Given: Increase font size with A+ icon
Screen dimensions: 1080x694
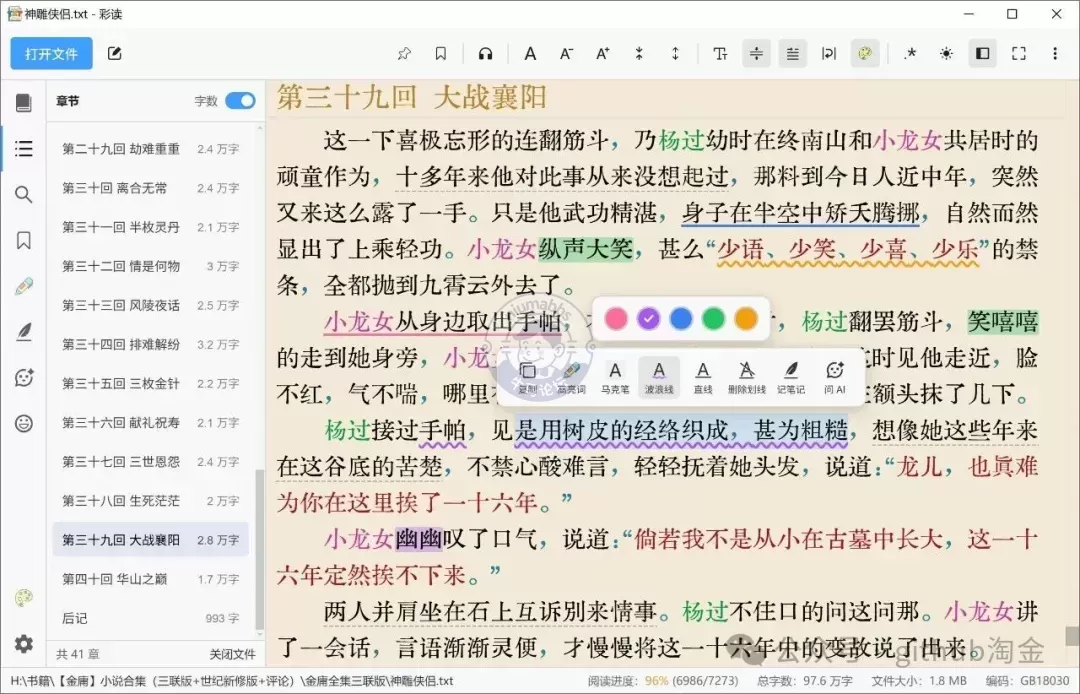Looking at the screenshot, I should 603,54.
